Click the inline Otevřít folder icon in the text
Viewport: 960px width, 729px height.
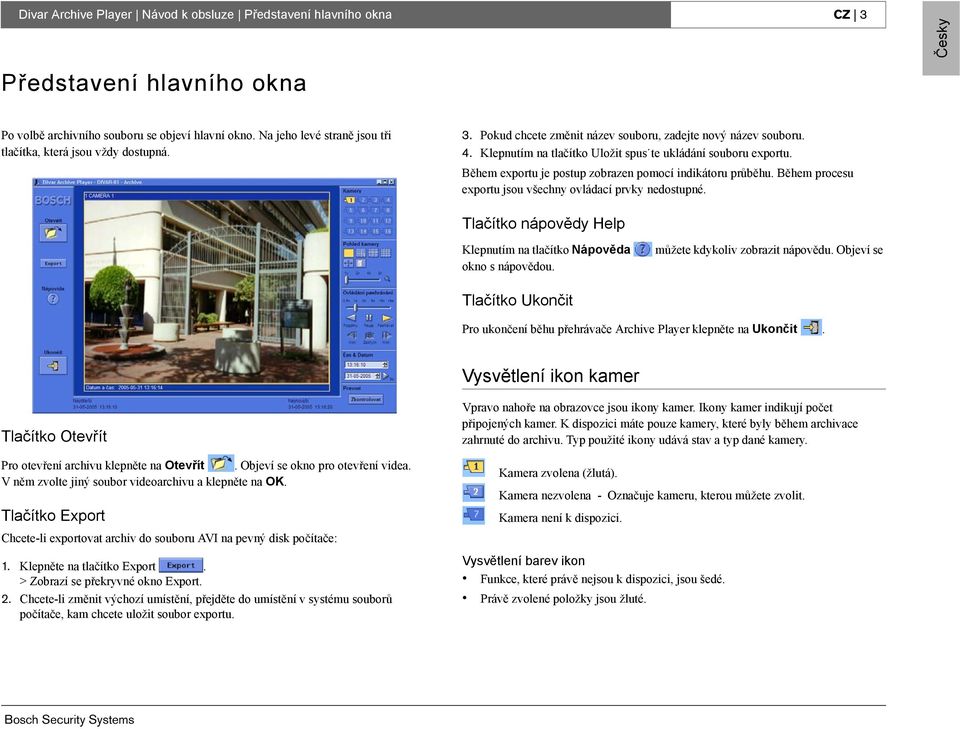point(220,463)
